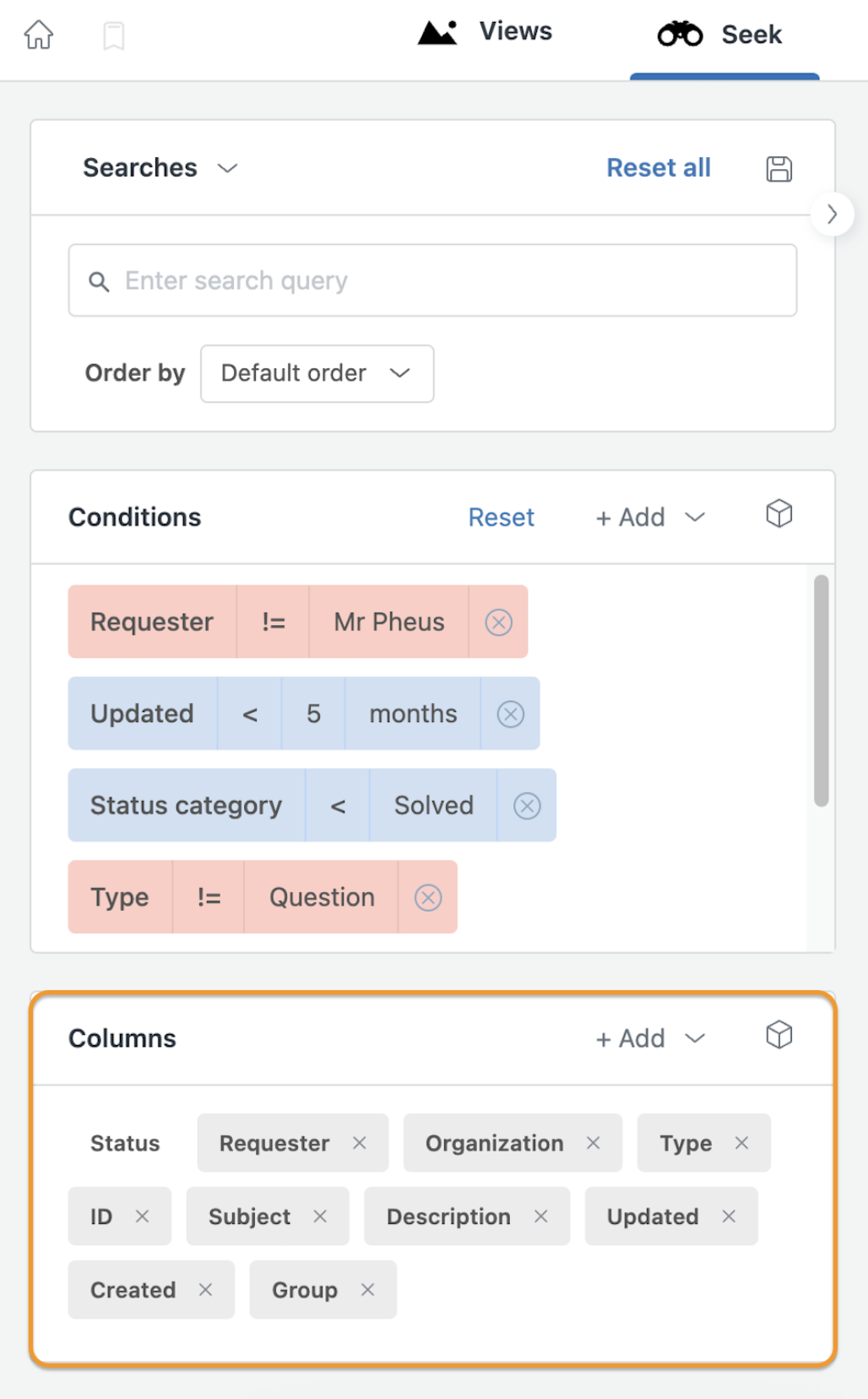Open the Columns + Add dropdown
This screenshot has height=1399, width=868.
coord(650,1038)
